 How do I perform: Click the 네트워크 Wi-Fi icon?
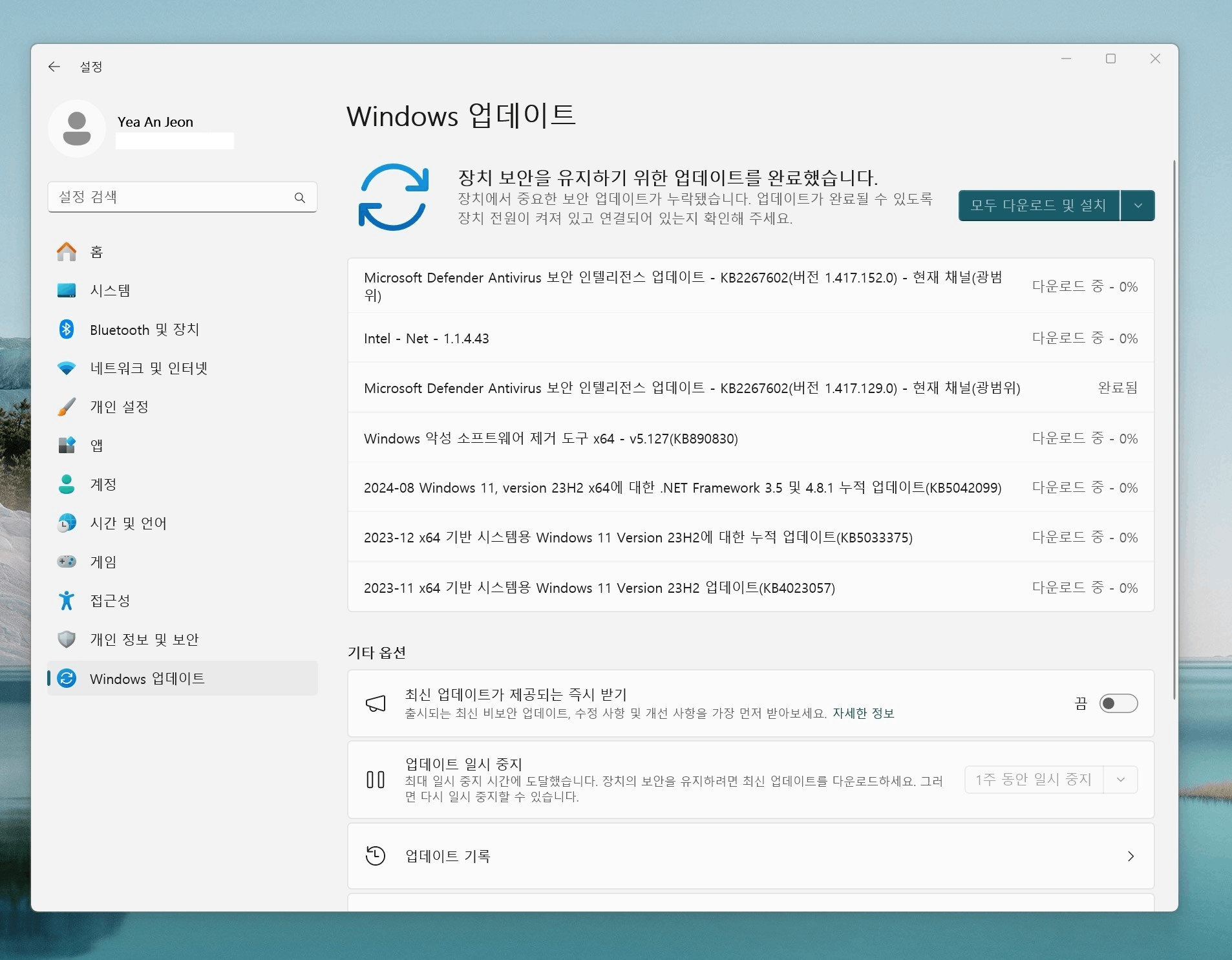click(x=67, y=368)
